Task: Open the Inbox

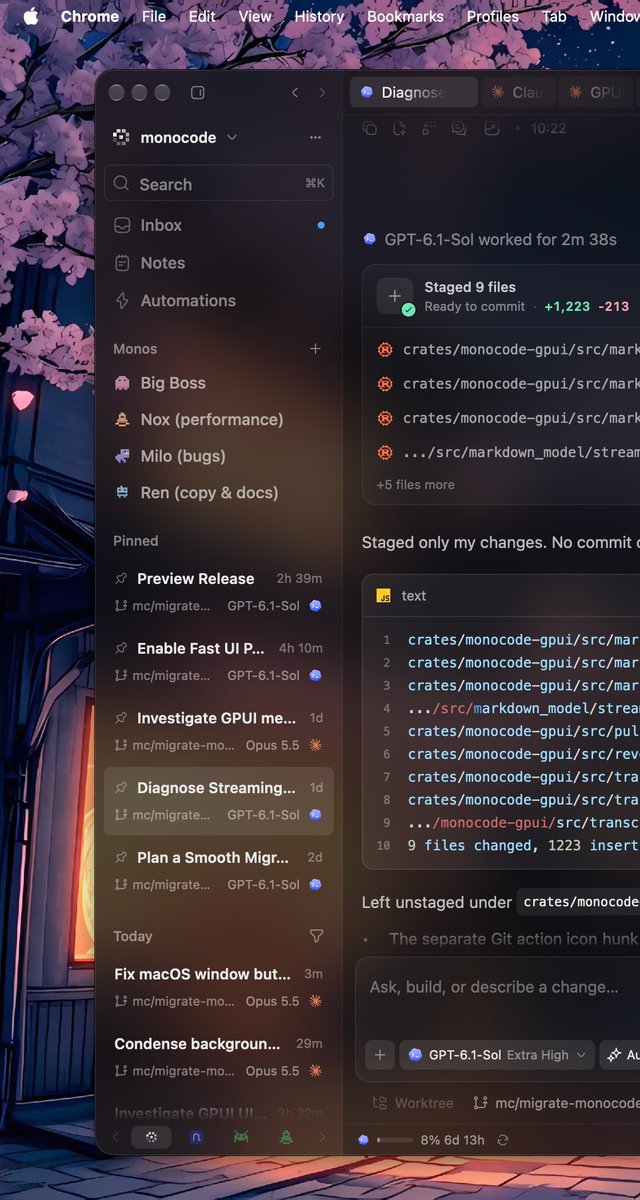Action: [x=218, y=225]
